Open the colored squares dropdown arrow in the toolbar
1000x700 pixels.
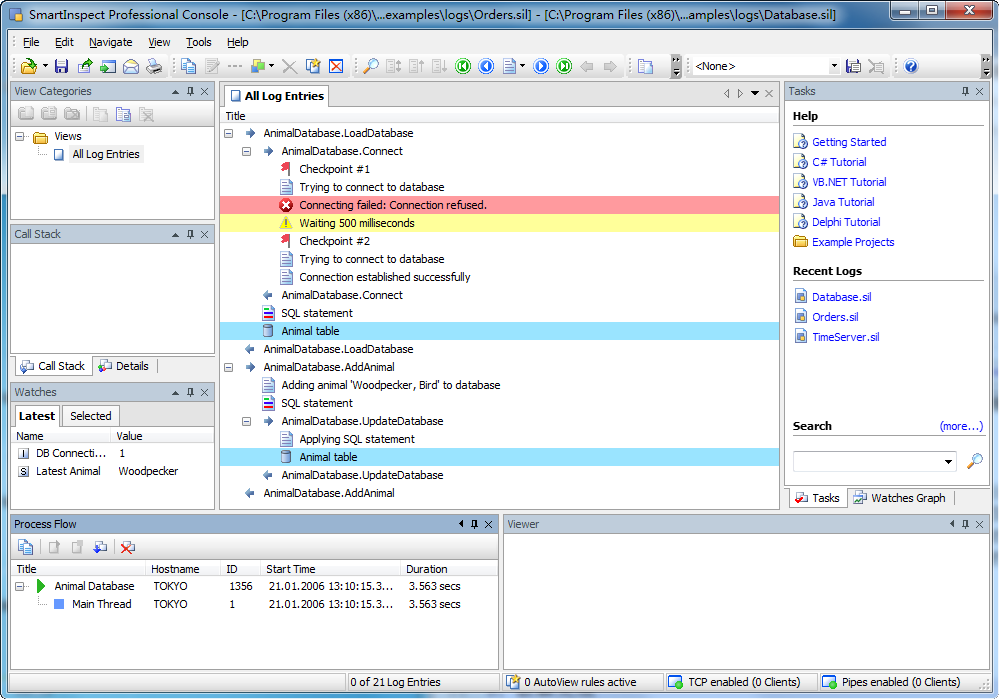[x=272, y=66]
